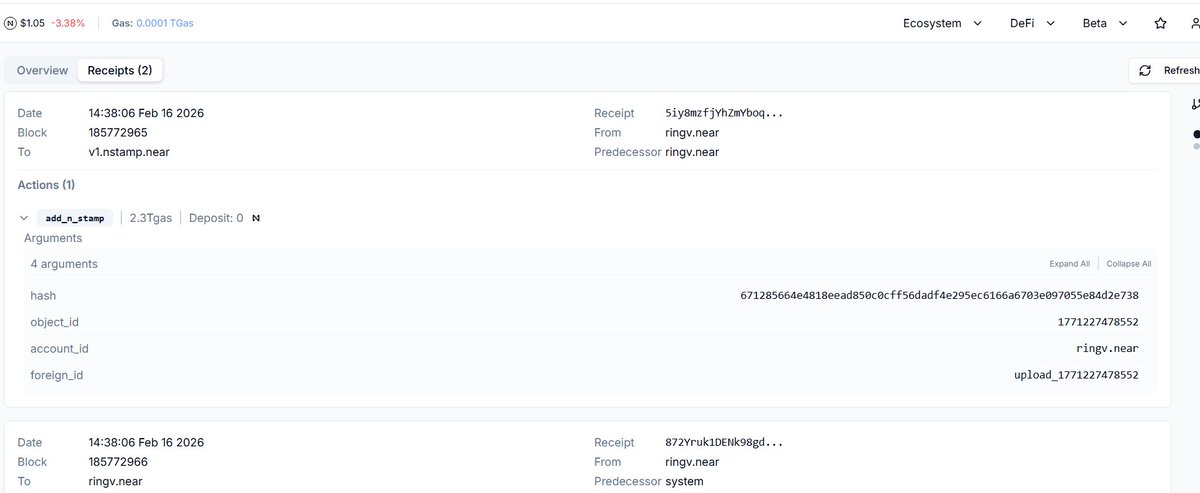Click the Actions (1) heading

pos(46,185)
